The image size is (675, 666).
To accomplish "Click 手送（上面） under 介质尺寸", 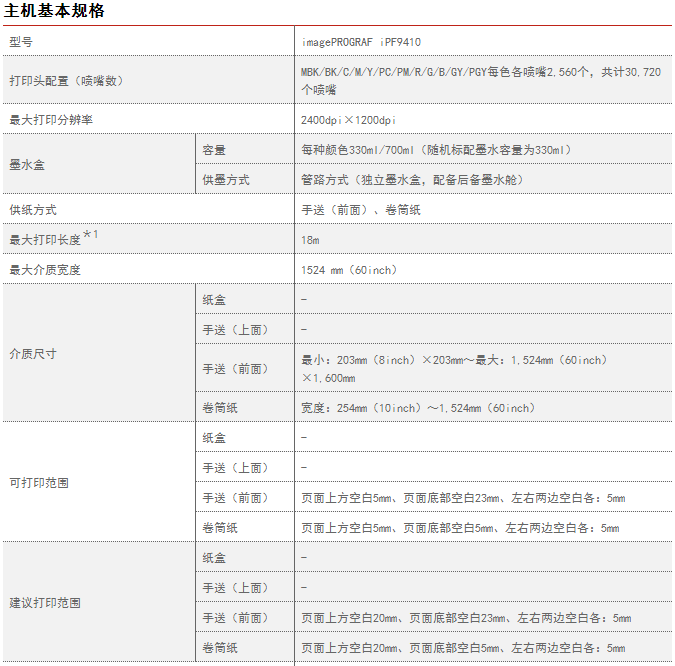I will coord(235,330).
